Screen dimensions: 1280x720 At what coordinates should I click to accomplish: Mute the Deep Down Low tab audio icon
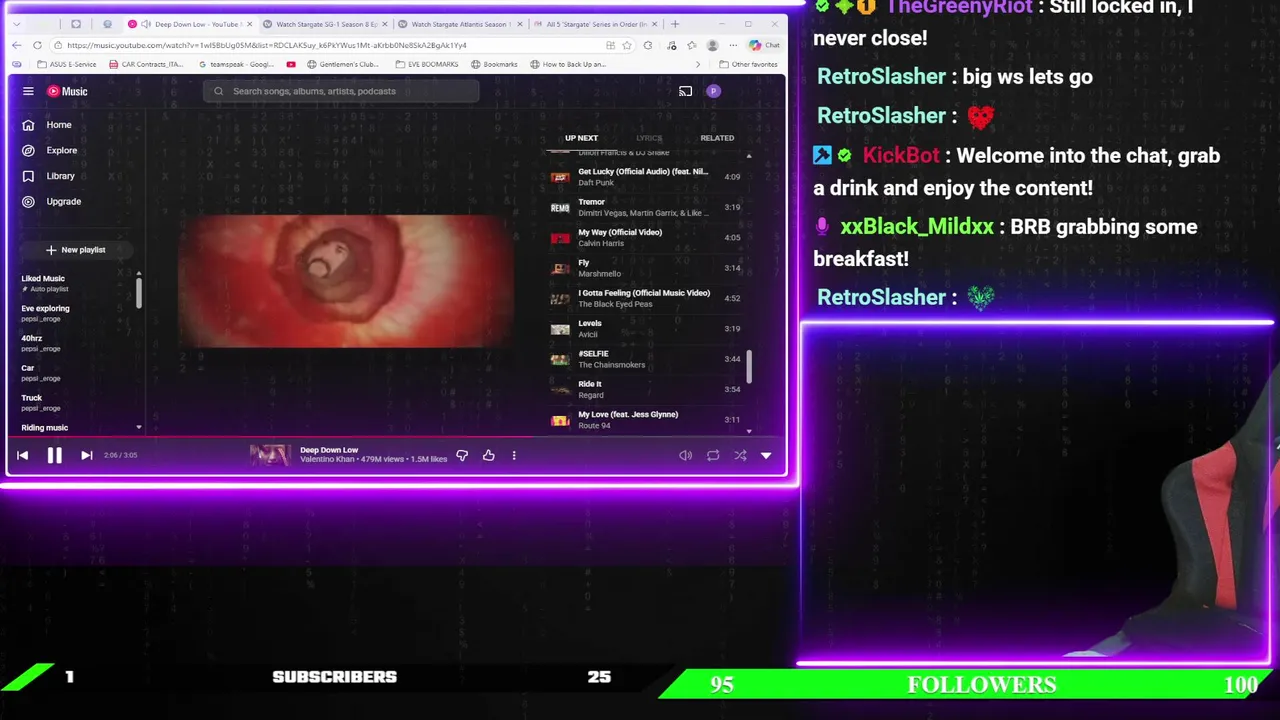146,24
